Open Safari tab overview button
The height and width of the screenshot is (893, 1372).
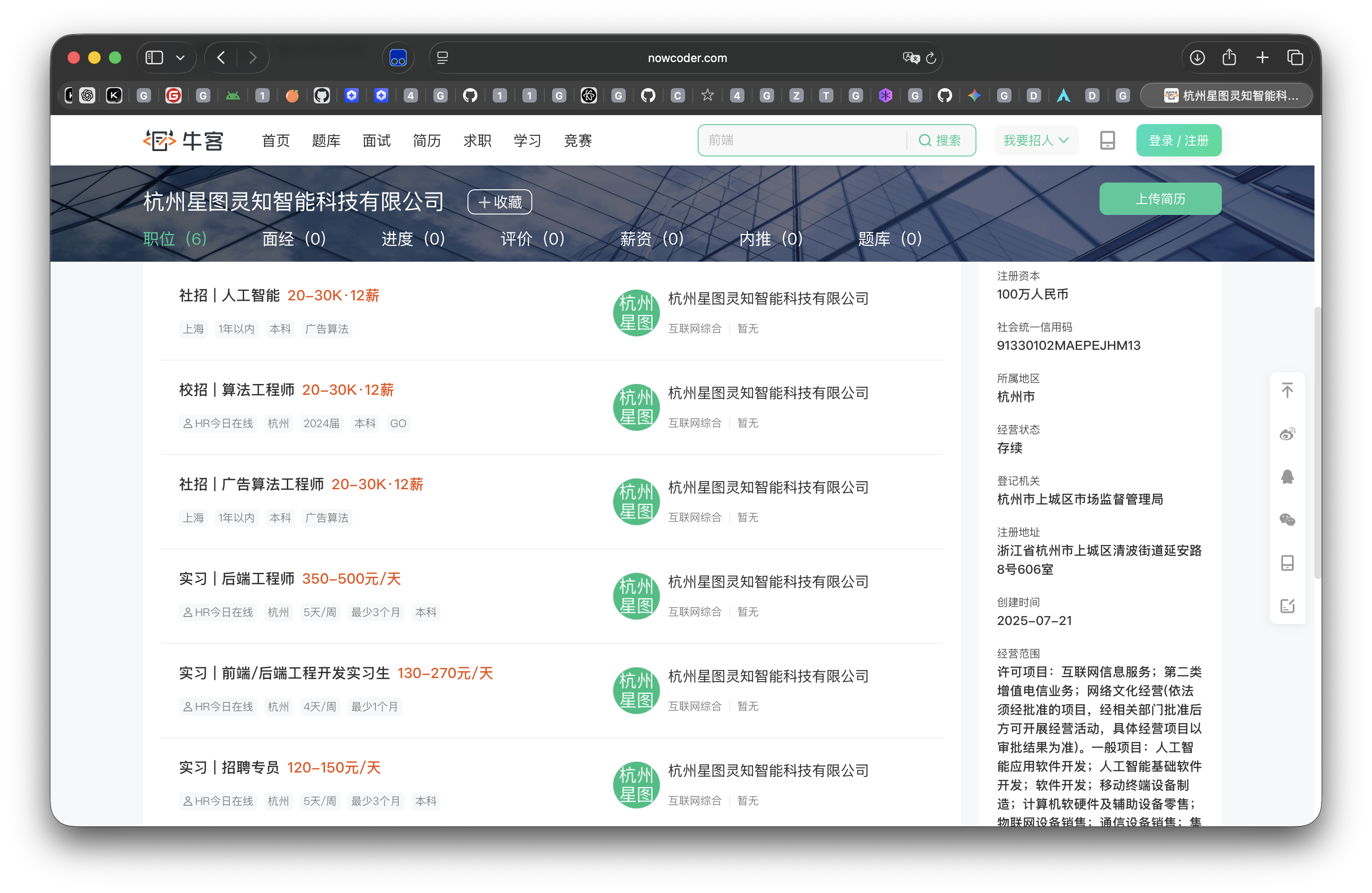click(1295, 58)
